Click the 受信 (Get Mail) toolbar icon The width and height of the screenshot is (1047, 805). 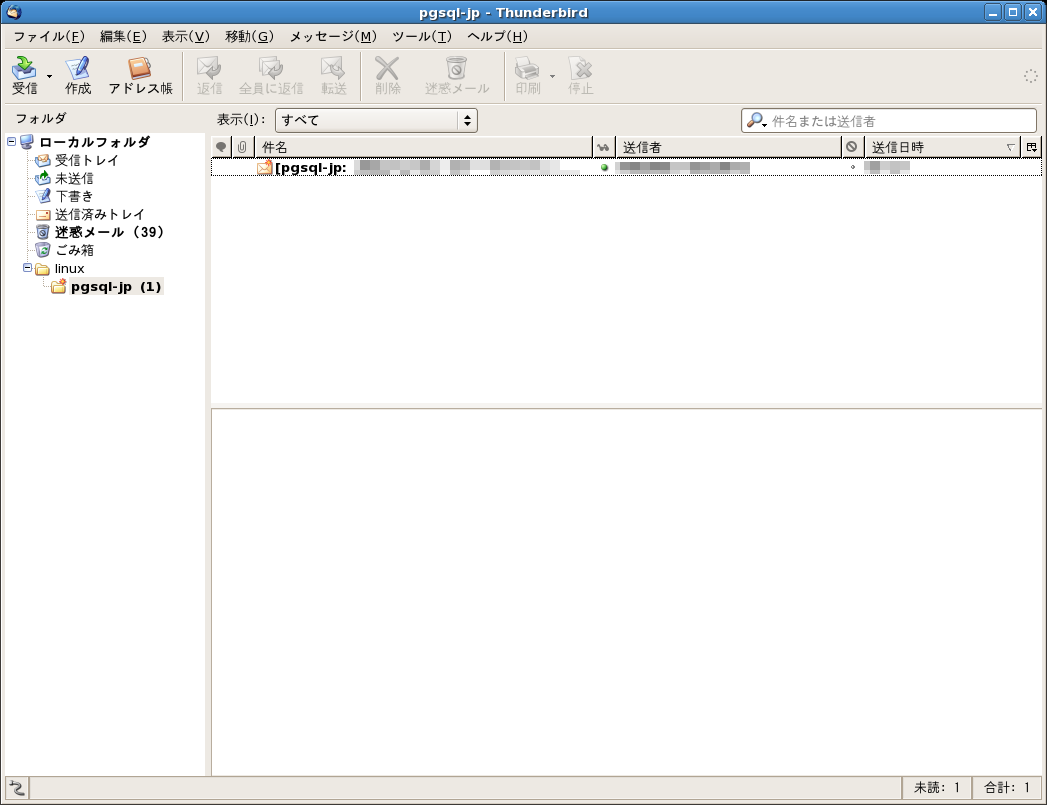point(25,75)
